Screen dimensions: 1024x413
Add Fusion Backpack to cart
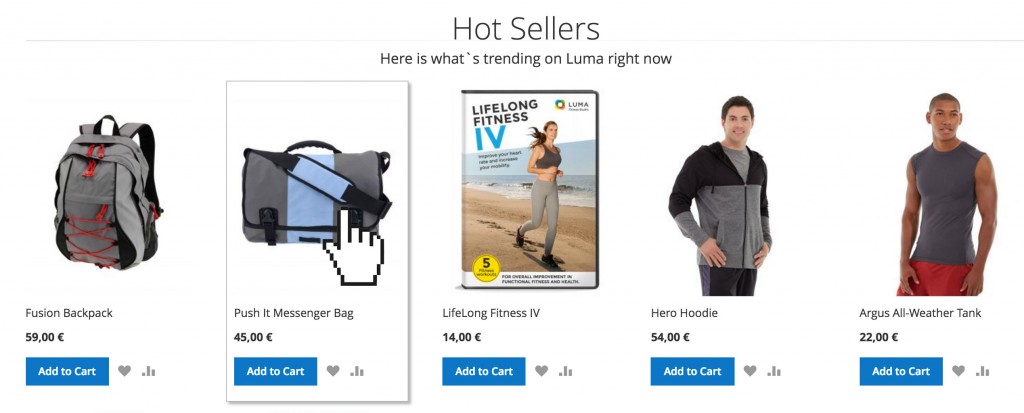click(x=67, y=371)
